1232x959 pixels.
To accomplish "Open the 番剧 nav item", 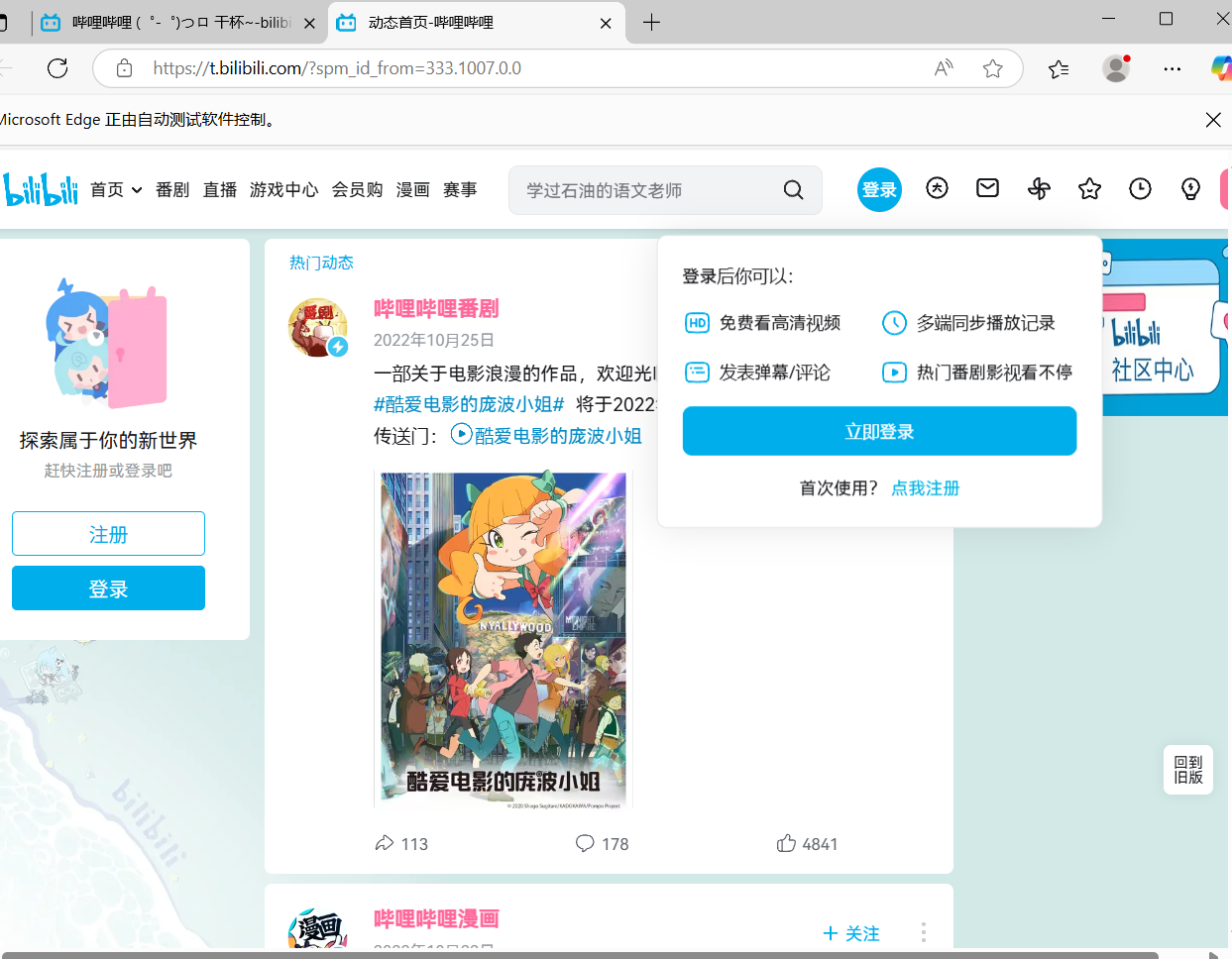I will [172, 189].
